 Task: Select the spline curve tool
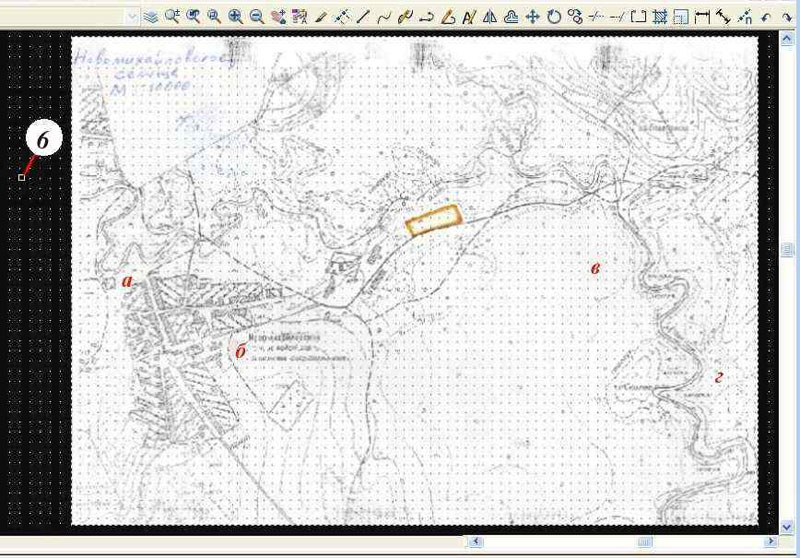(384, 17)
